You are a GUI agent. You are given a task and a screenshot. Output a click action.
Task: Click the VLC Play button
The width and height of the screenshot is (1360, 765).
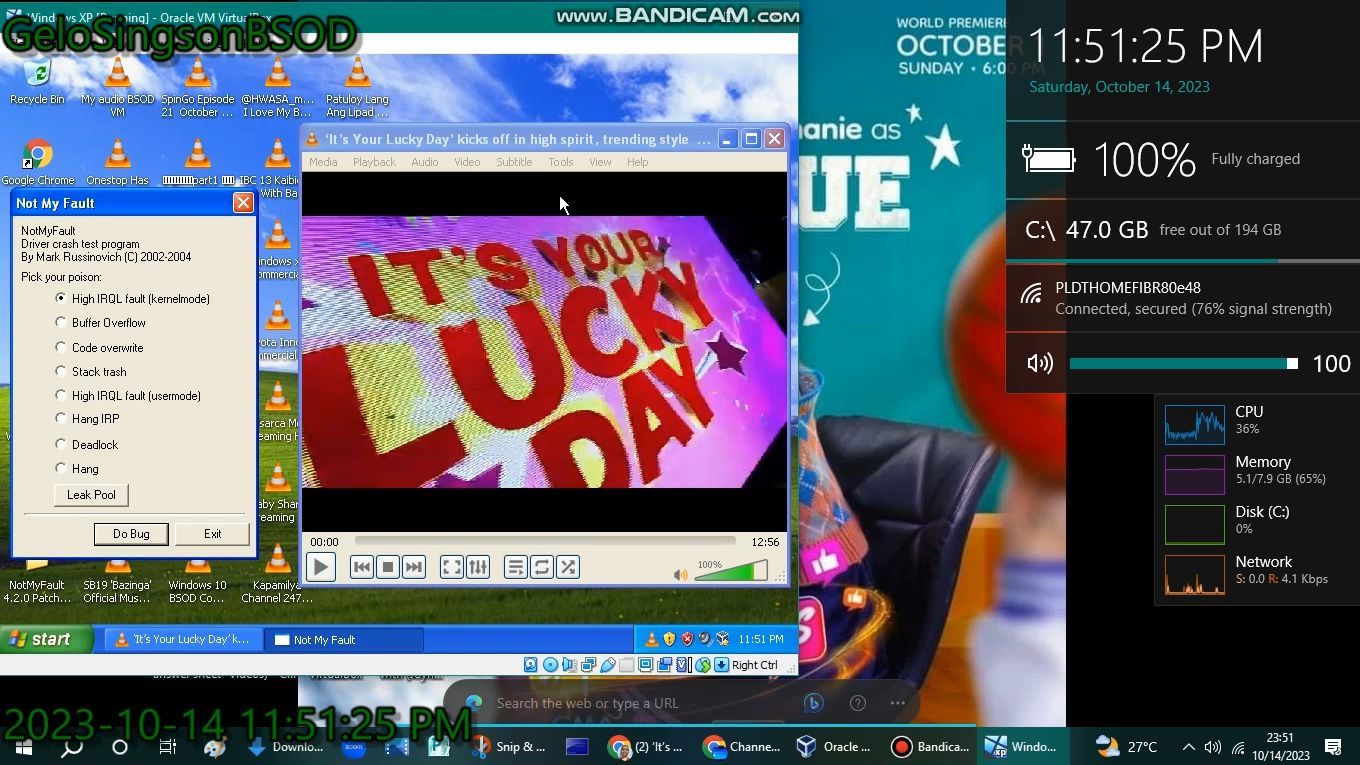(x=320, y=567)
